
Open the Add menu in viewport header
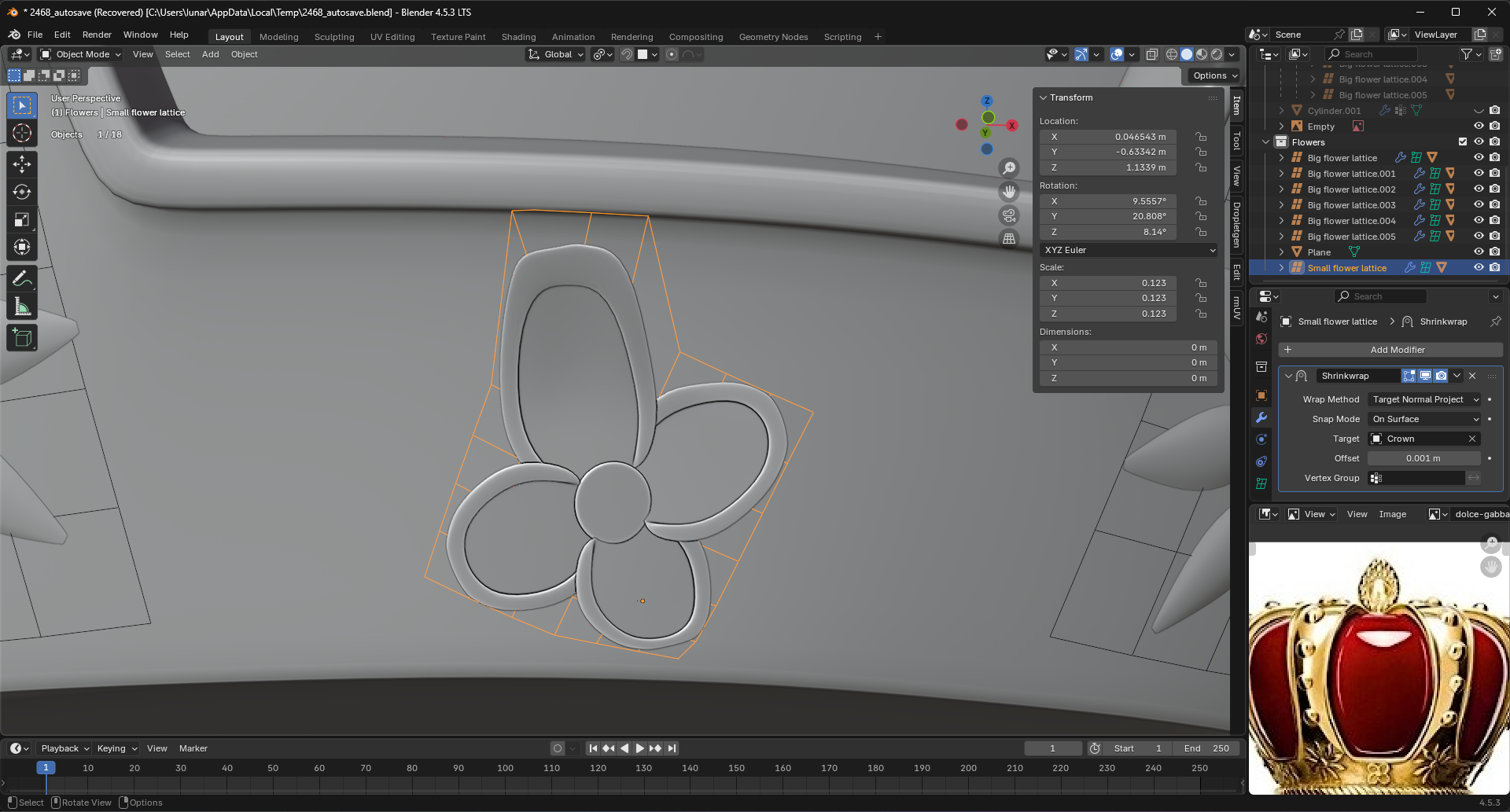[x=210, y=54]
